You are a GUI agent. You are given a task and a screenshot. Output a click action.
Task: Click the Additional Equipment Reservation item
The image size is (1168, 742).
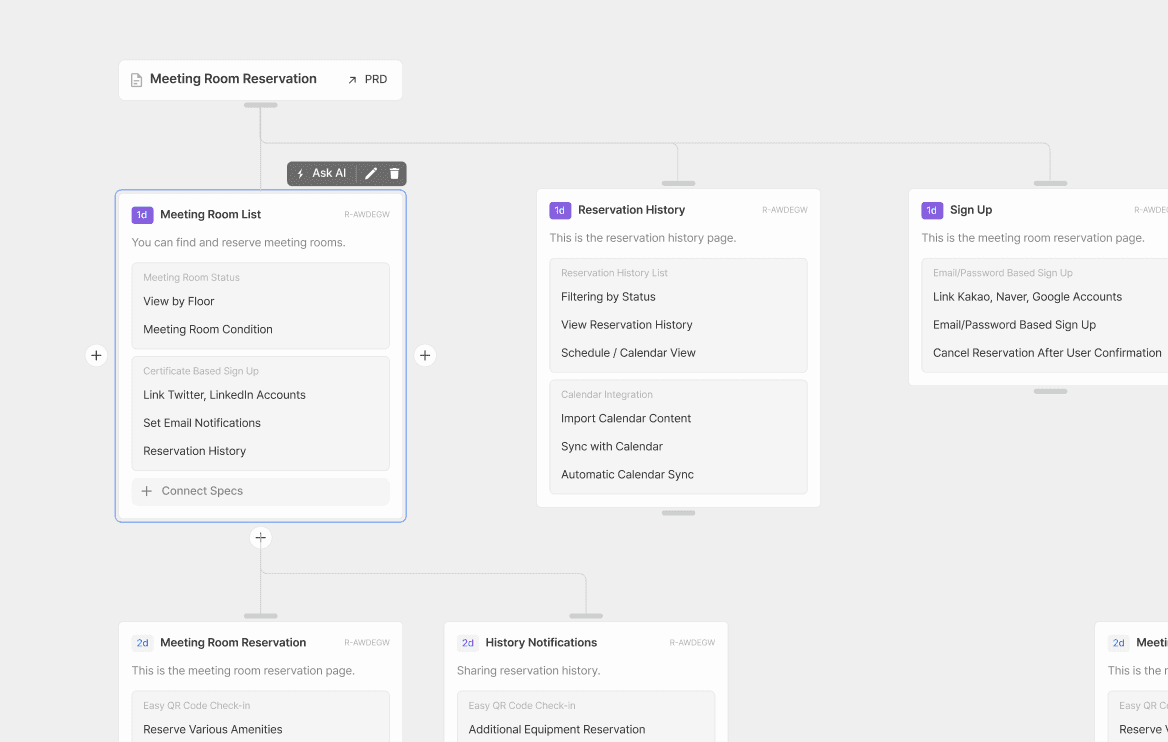tap(557, 730)
